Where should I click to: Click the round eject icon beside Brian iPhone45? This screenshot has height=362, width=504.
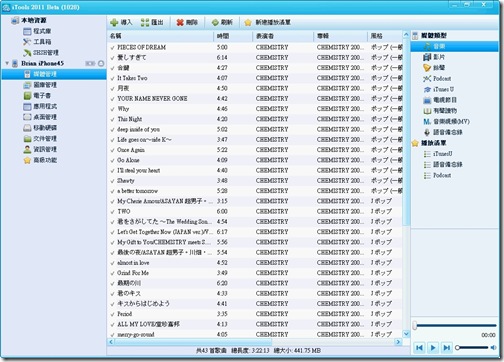click(x=101, y=63)
